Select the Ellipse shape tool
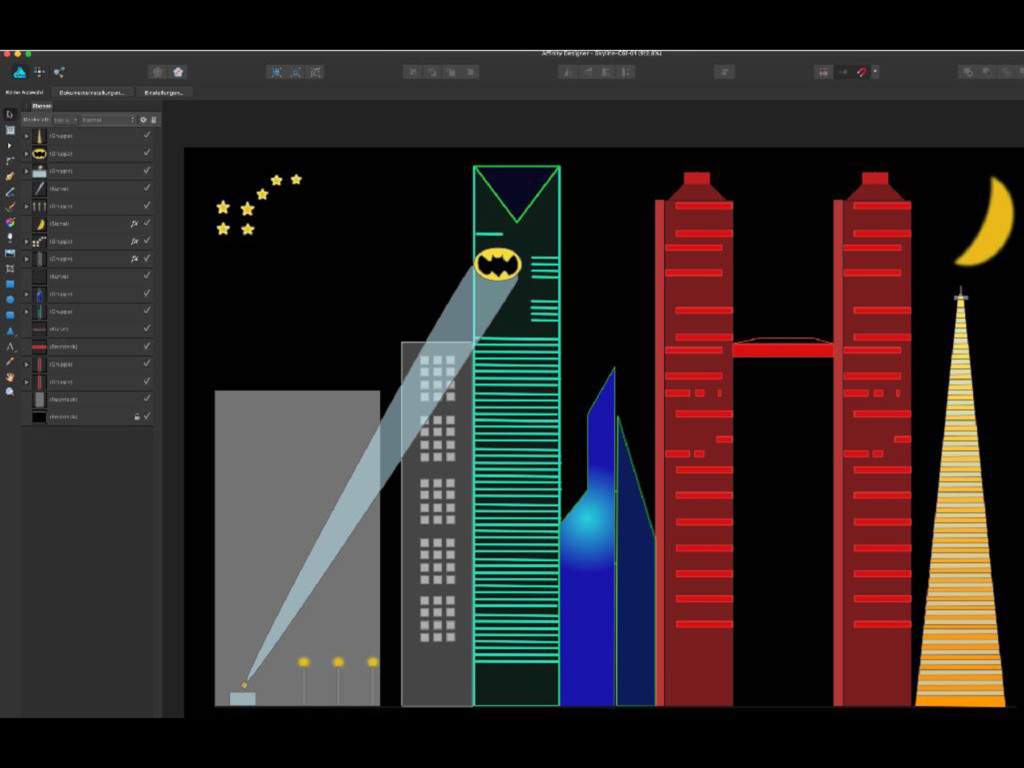Viewport: 1024px width, 768px height. click(10, 299)
